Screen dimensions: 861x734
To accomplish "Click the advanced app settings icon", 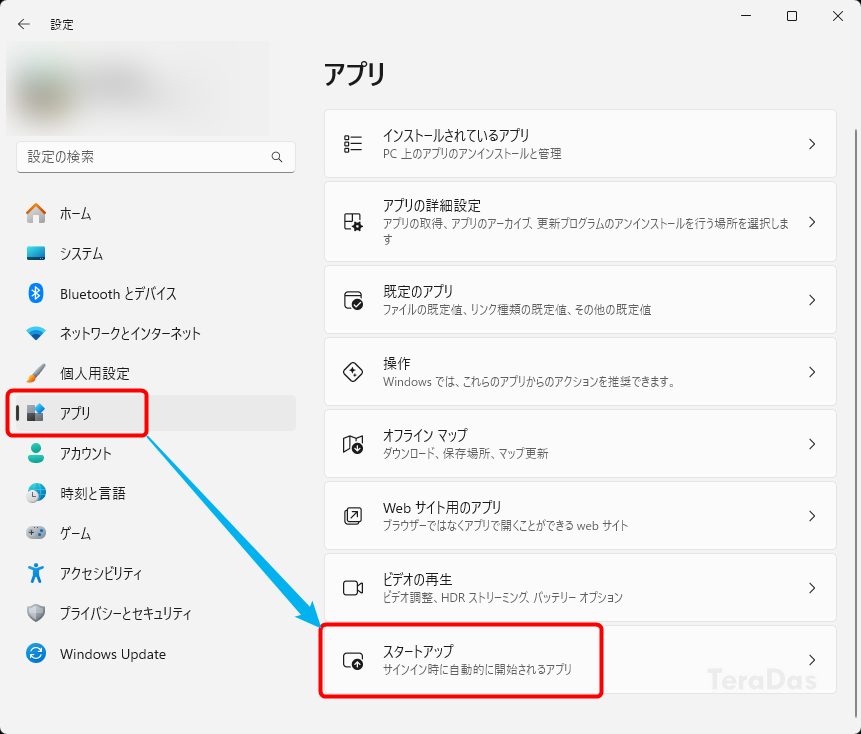I will 353,222.
